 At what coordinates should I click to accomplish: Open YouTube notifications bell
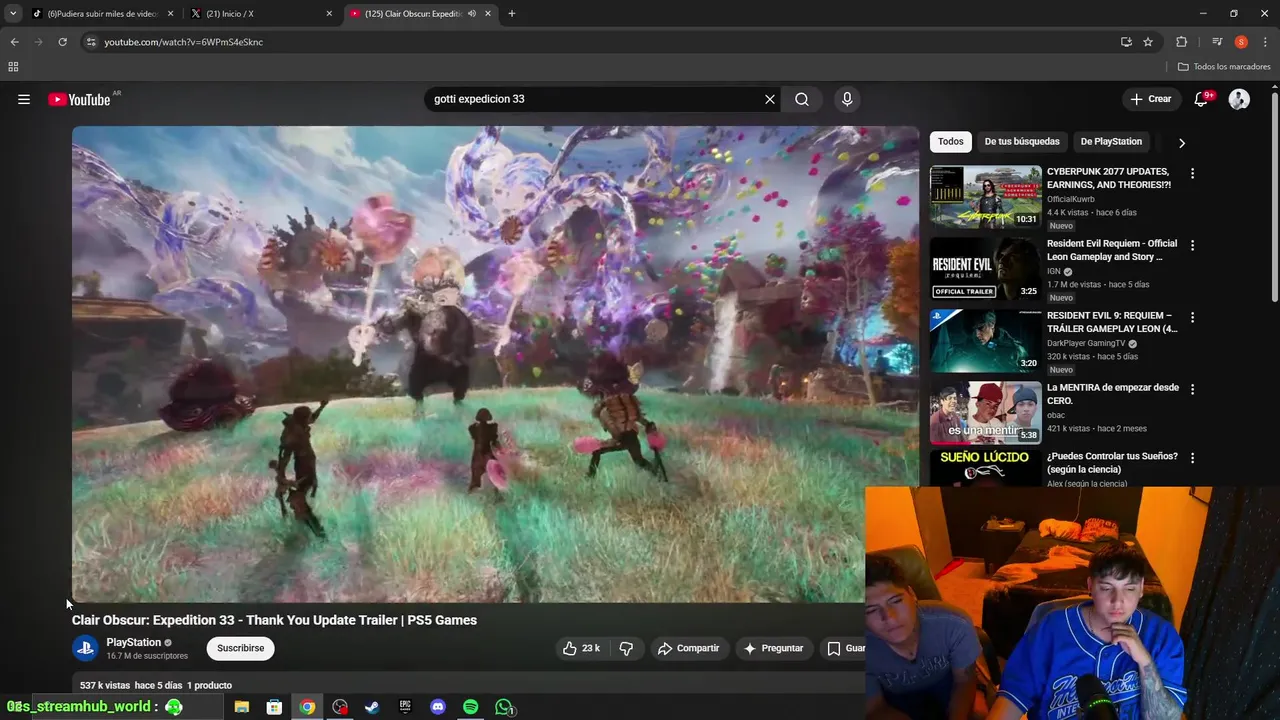(x=1202, y=99)
